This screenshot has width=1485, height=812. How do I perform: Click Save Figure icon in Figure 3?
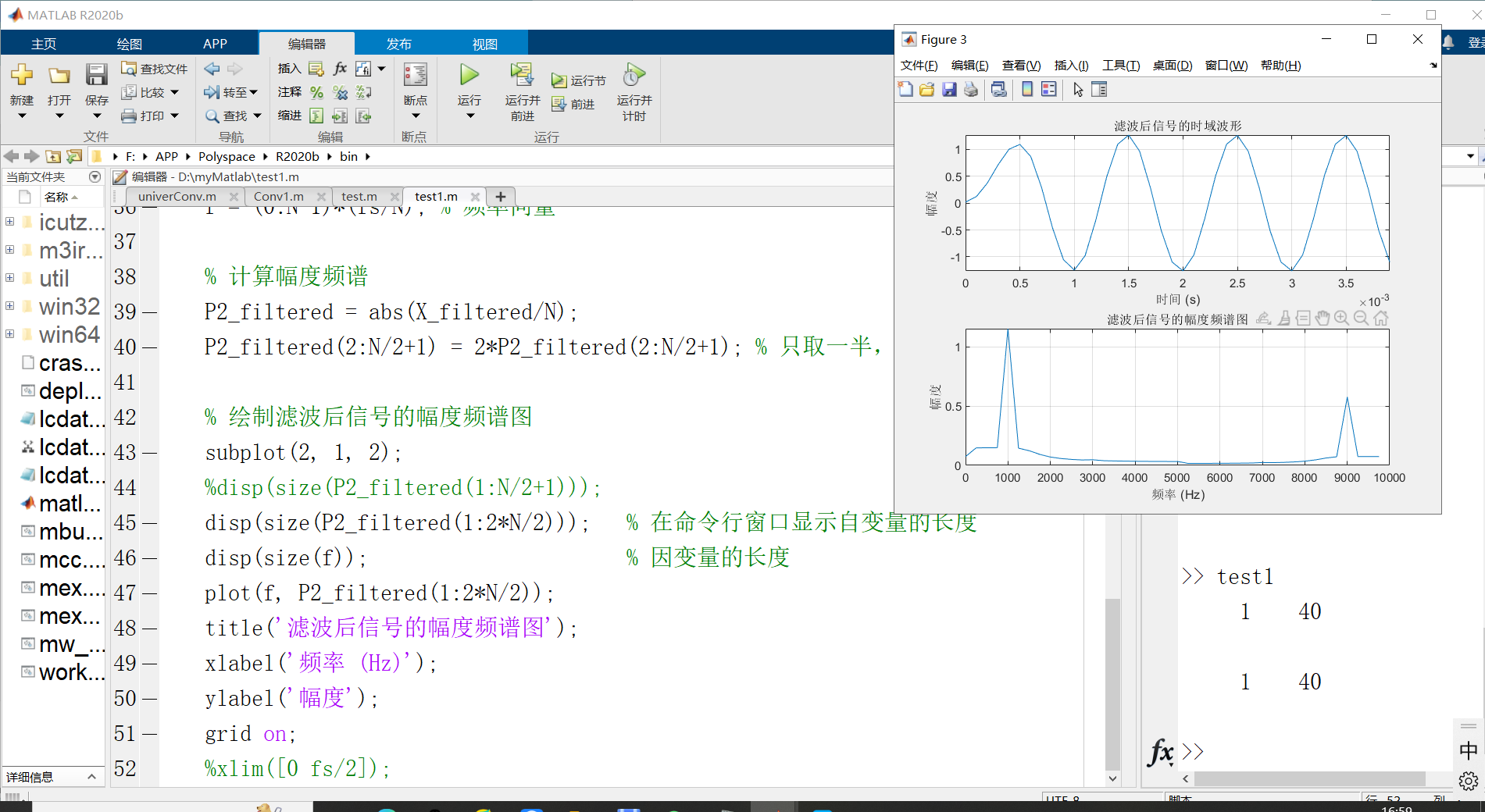[949, 90]
